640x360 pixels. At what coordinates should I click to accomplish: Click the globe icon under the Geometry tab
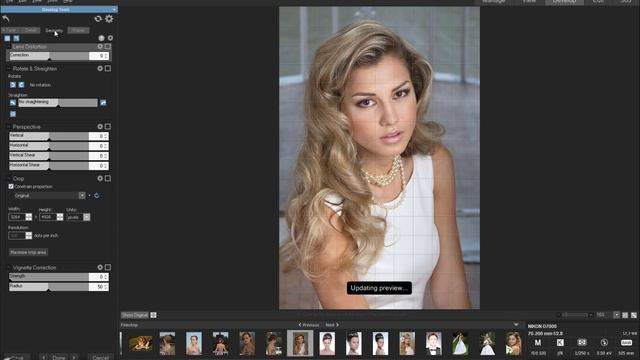[x=101, y=38]
